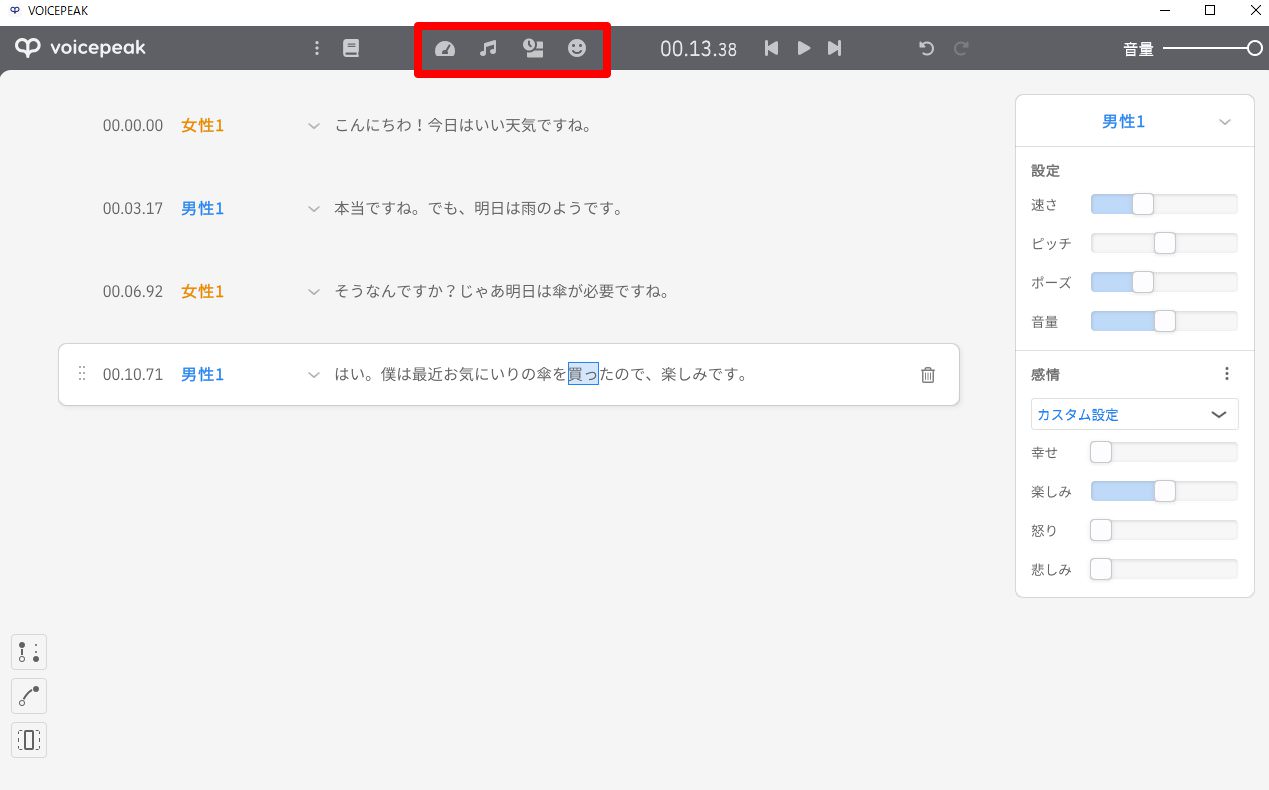Minimize the VOICEPEAK window
The width and height of the screenshot is (1269, 790).
[1165, 10]
